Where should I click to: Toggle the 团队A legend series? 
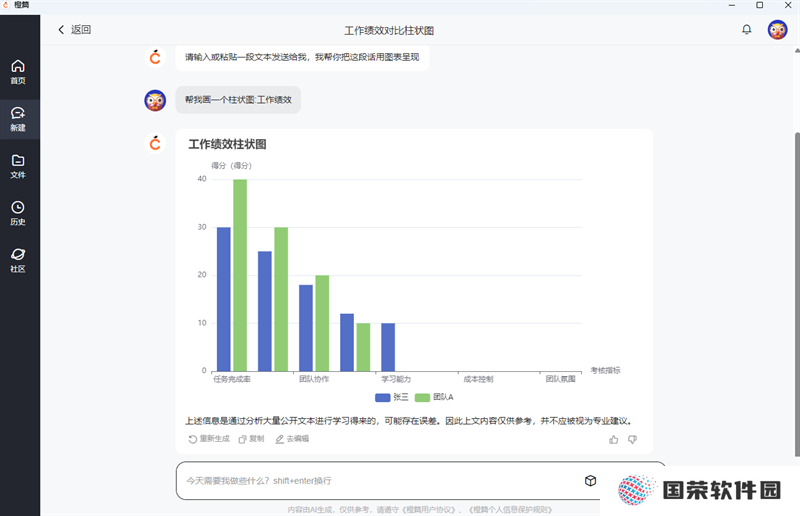click(434, 397)
